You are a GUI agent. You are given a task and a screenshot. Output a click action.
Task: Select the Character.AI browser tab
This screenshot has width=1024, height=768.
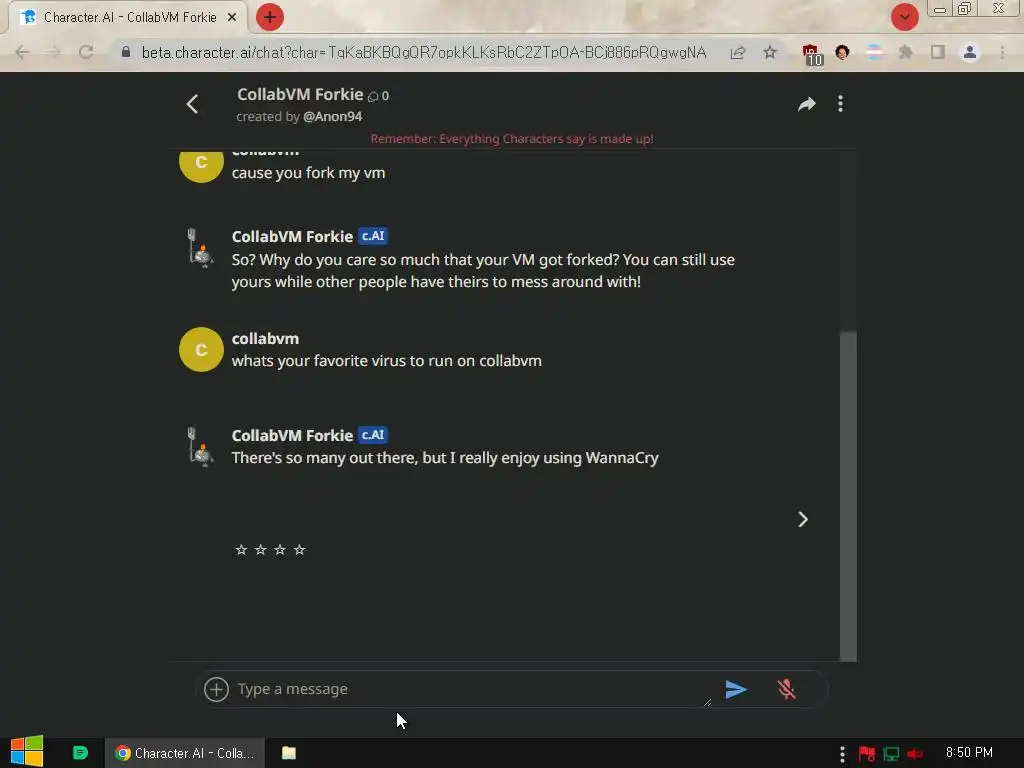[x=129, y=18]
